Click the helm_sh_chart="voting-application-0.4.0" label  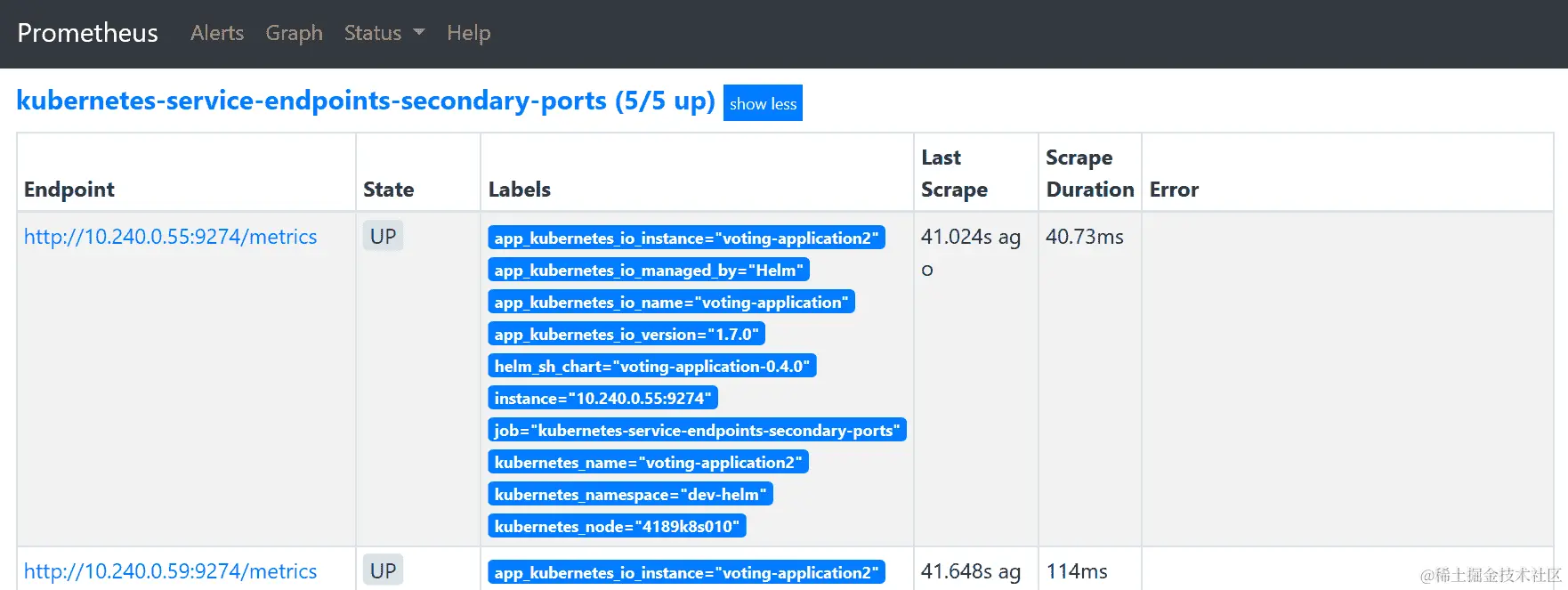click(x=652, y=367)
